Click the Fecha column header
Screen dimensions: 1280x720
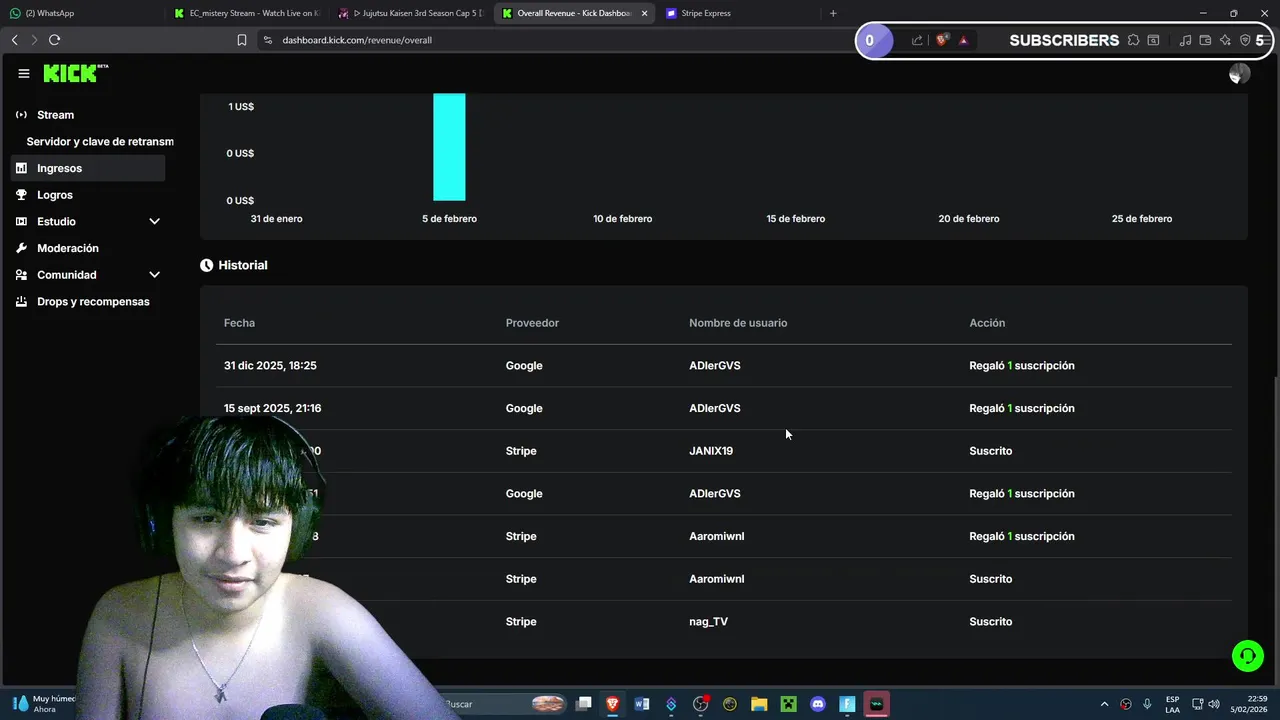(x=239, y=323)
